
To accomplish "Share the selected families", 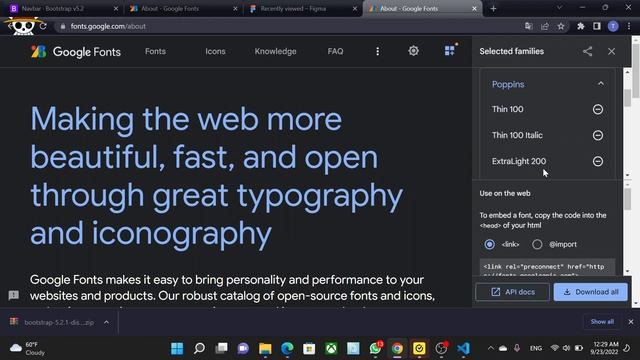I will 587,51.
